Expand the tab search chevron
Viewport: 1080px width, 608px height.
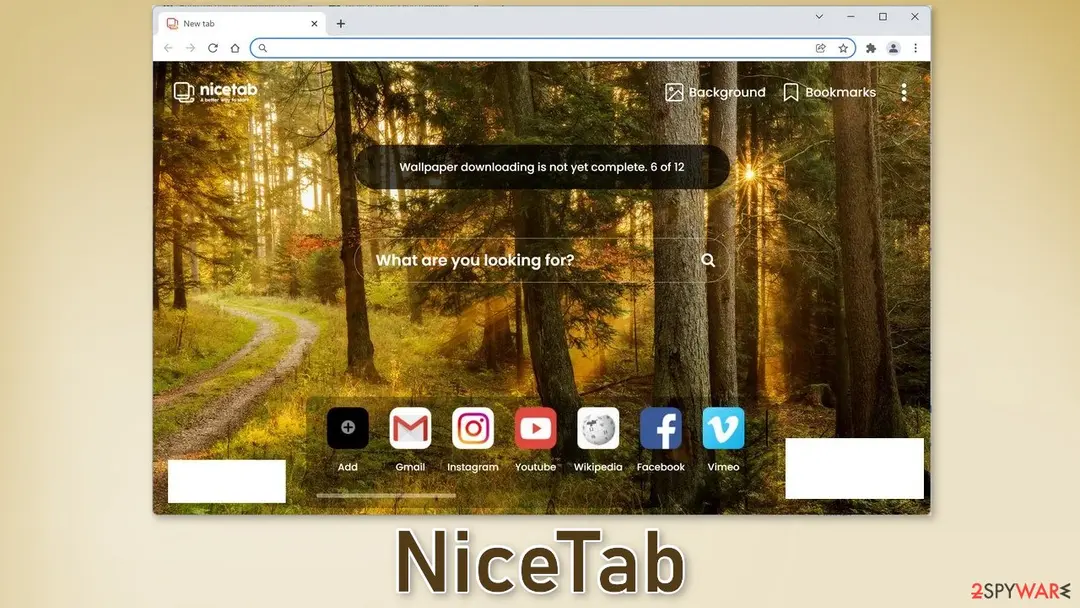[819, 17]
